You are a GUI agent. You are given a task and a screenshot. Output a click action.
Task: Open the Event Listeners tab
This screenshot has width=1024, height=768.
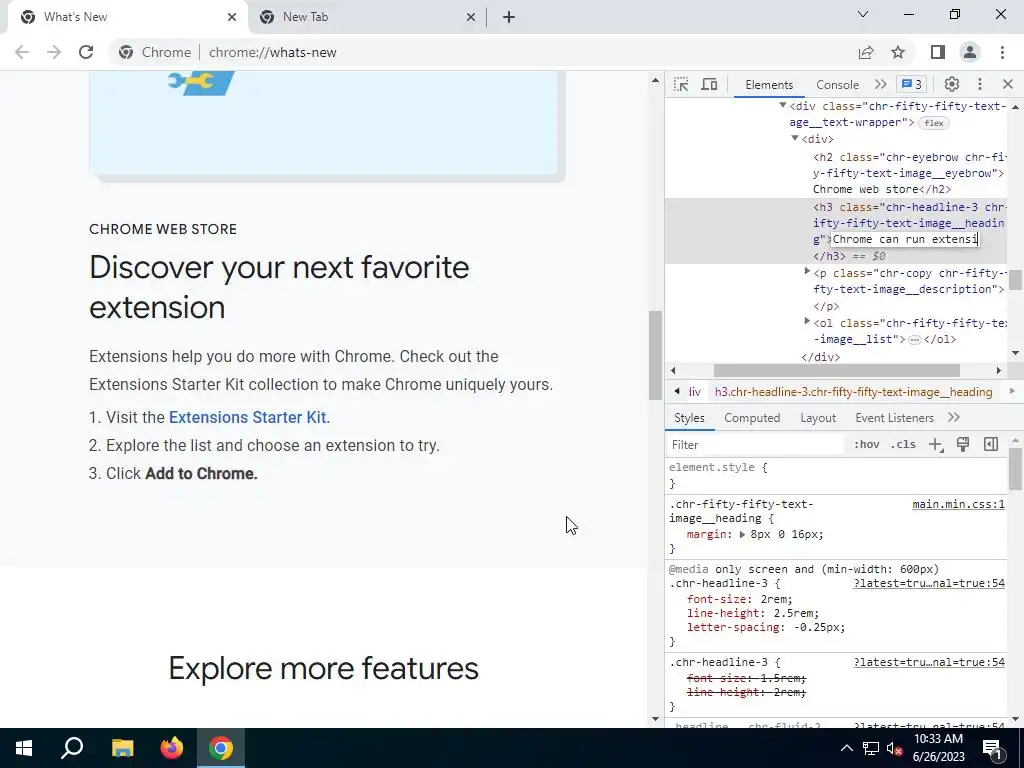tap(894, 418)
